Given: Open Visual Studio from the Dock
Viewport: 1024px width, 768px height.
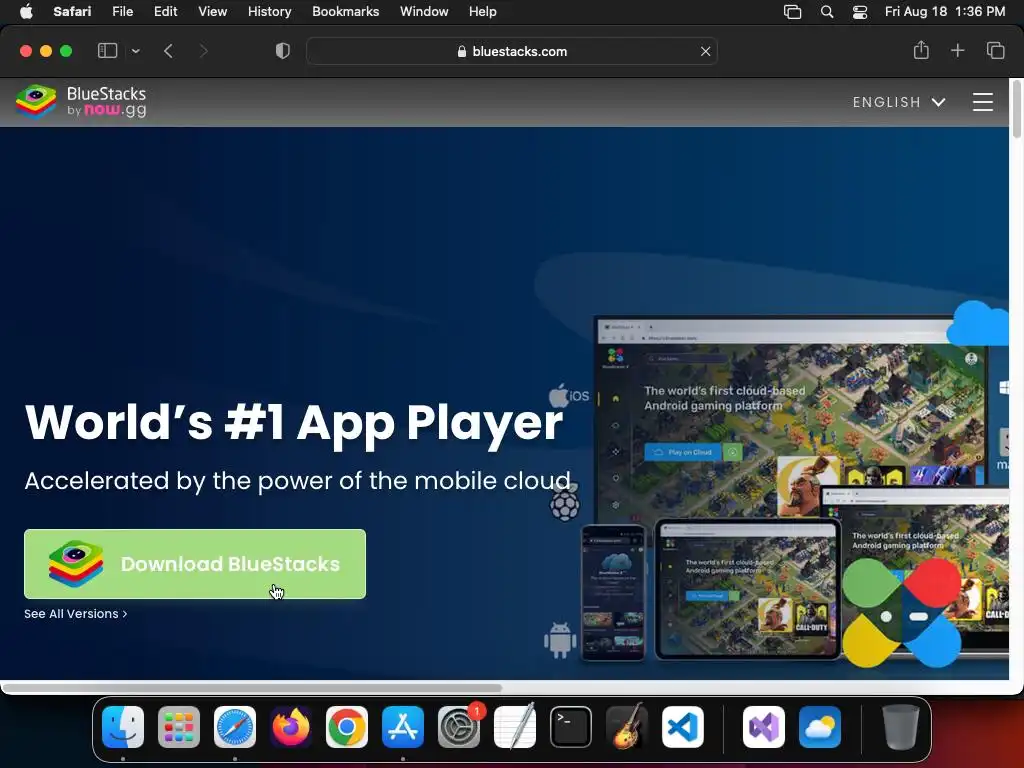Looking at the screenshot, I should [x=763, y=727].
